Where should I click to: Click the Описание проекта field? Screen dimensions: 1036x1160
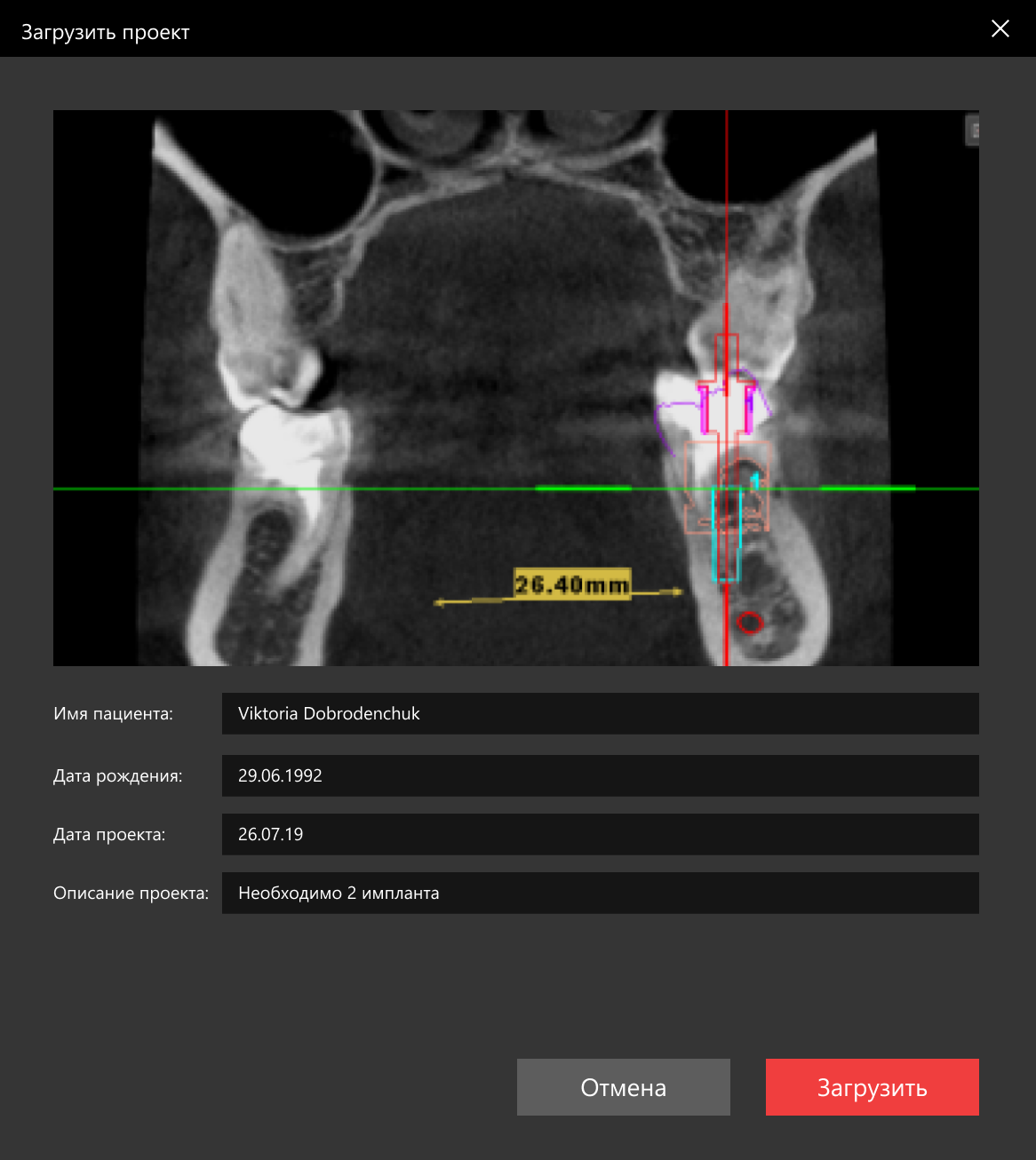pyautogui.click(x=600, y=893)
